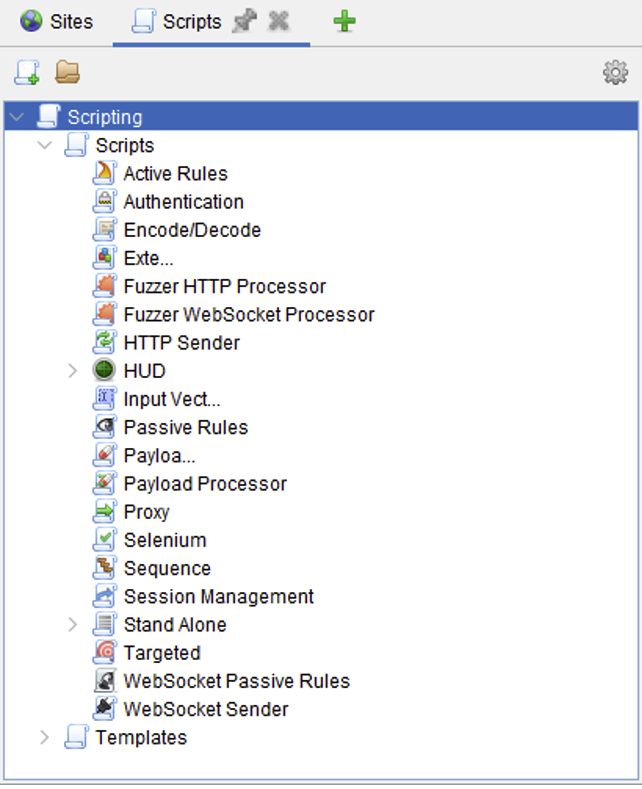Click the WebSocket Sender plug icon
The image size is (642, 789).
point(105,709)
